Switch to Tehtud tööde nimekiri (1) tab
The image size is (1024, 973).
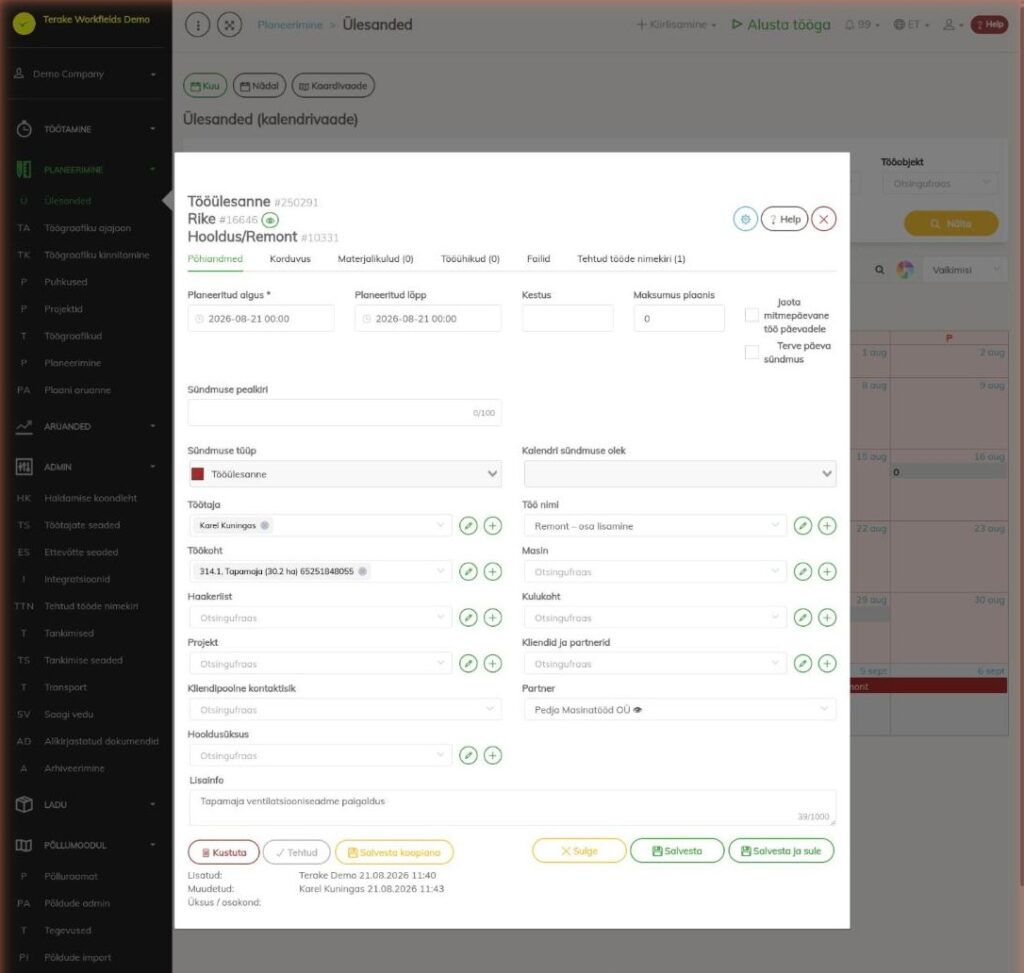tap(631, 259)
